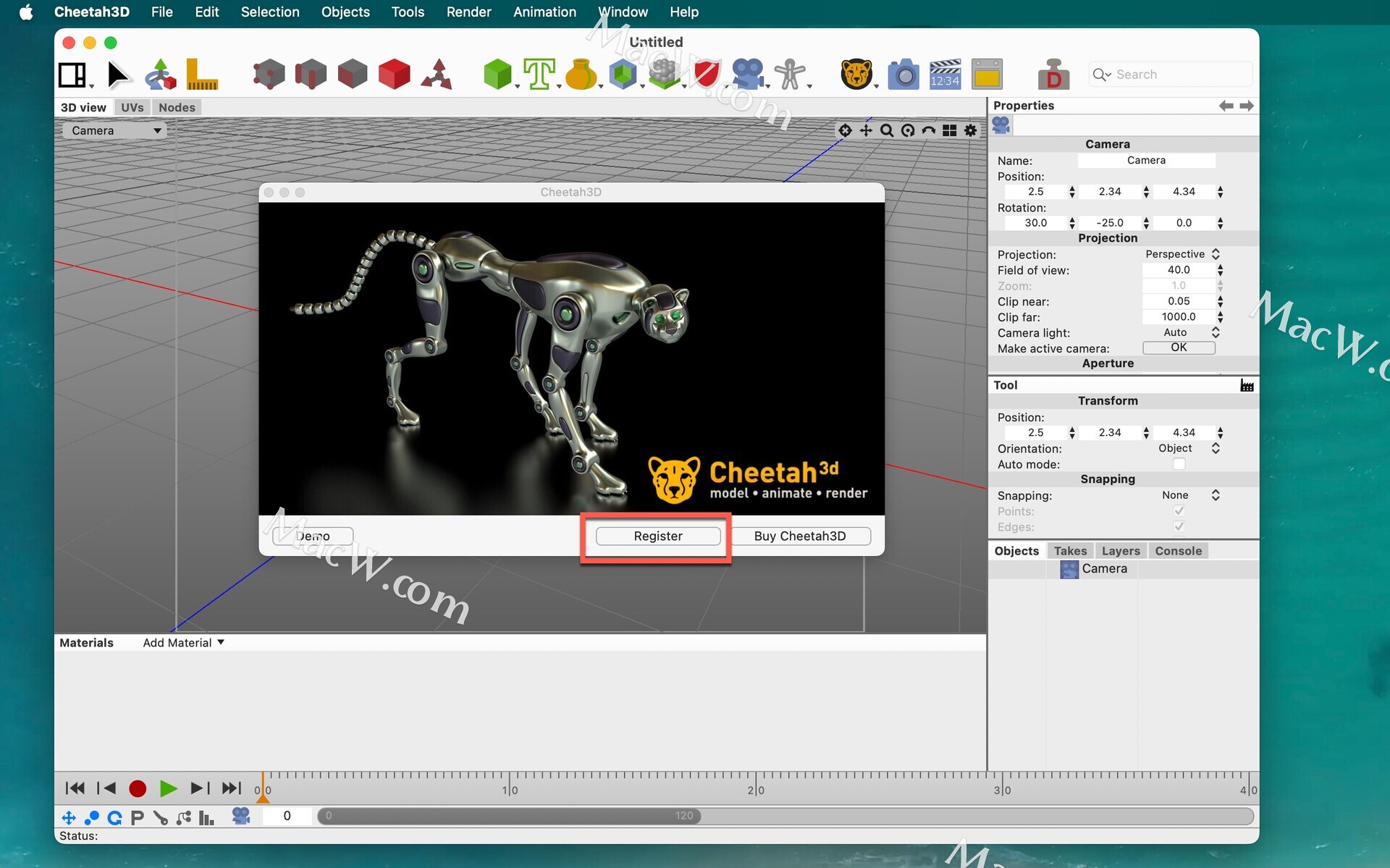The width and height of the screenshot is (1390, 868).
Task: Click the current frame number field
Action: [x=287, y=816]
